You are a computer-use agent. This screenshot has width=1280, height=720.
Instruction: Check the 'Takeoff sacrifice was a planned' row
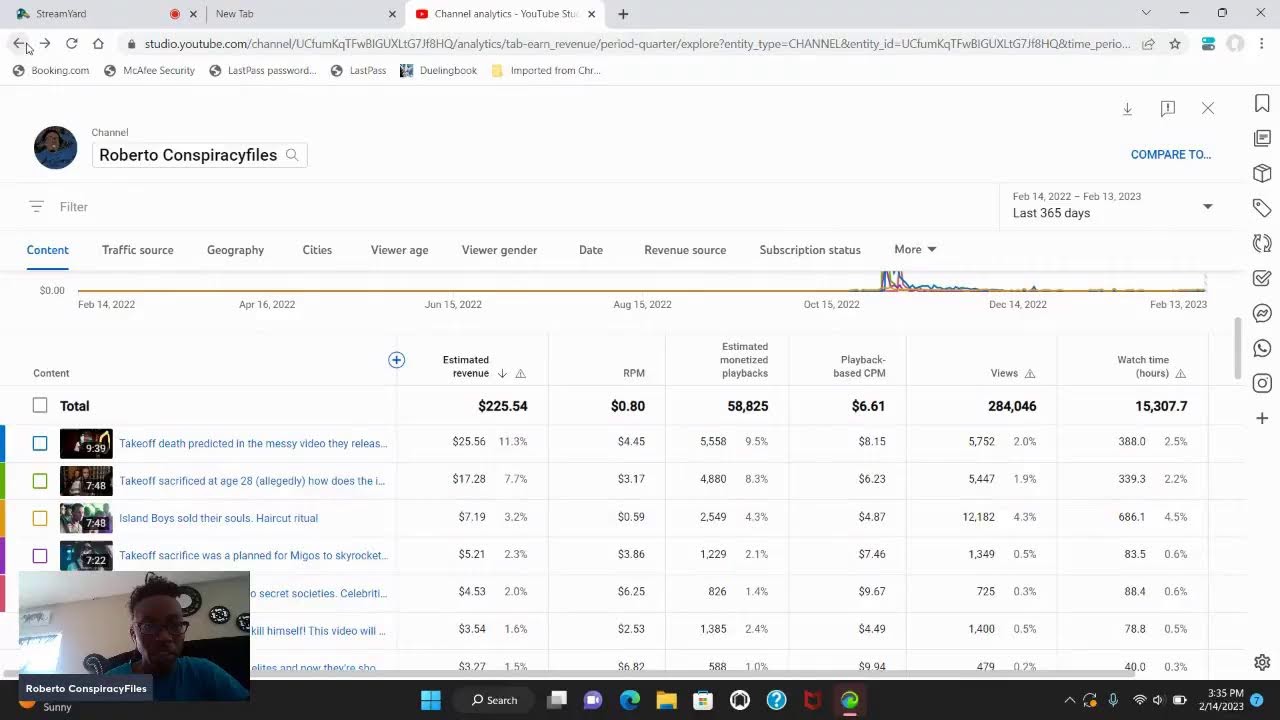[40, 555]
